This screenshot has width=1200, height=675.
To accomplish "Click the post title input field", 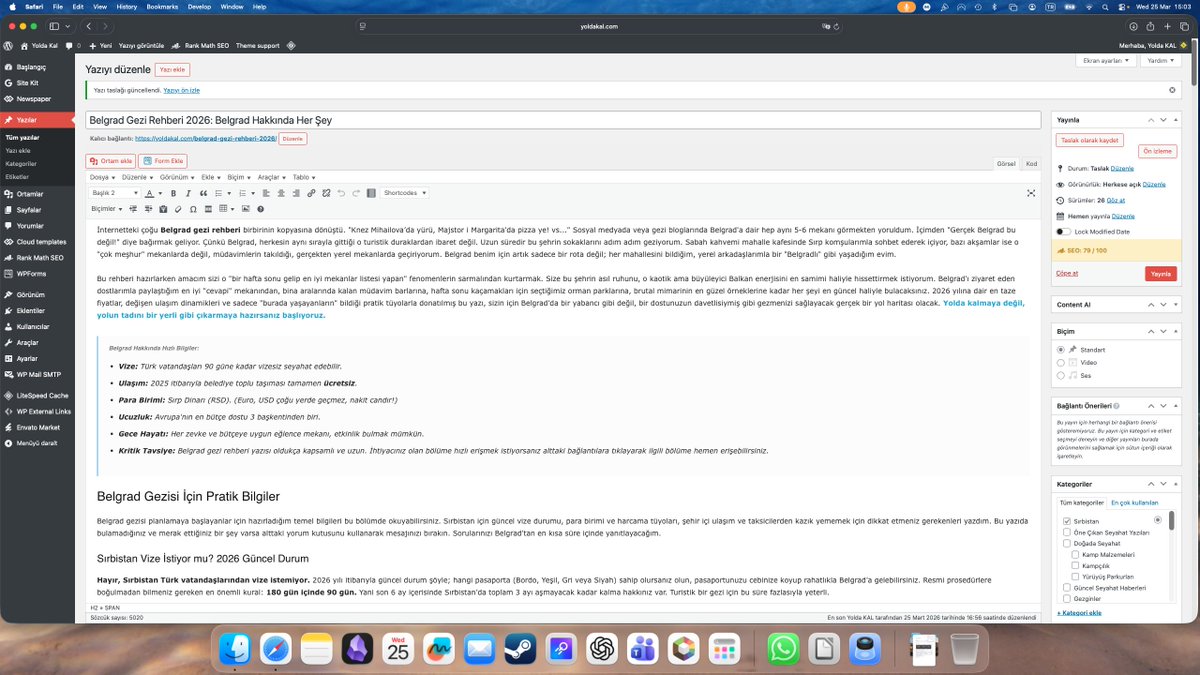I will [x=563, y=119].
